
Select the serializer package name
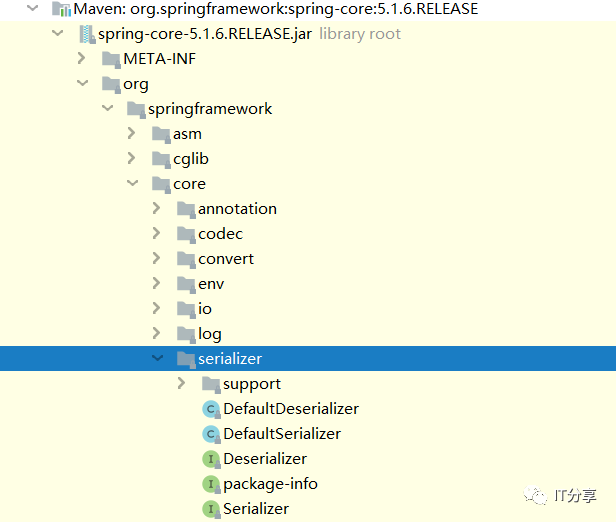(230, 359)
